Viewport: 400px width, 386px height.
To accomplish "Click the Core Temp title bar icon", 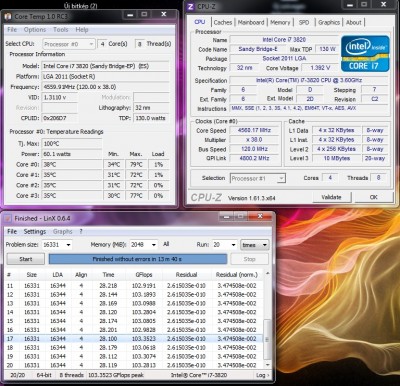I will [x=8, y=16].
